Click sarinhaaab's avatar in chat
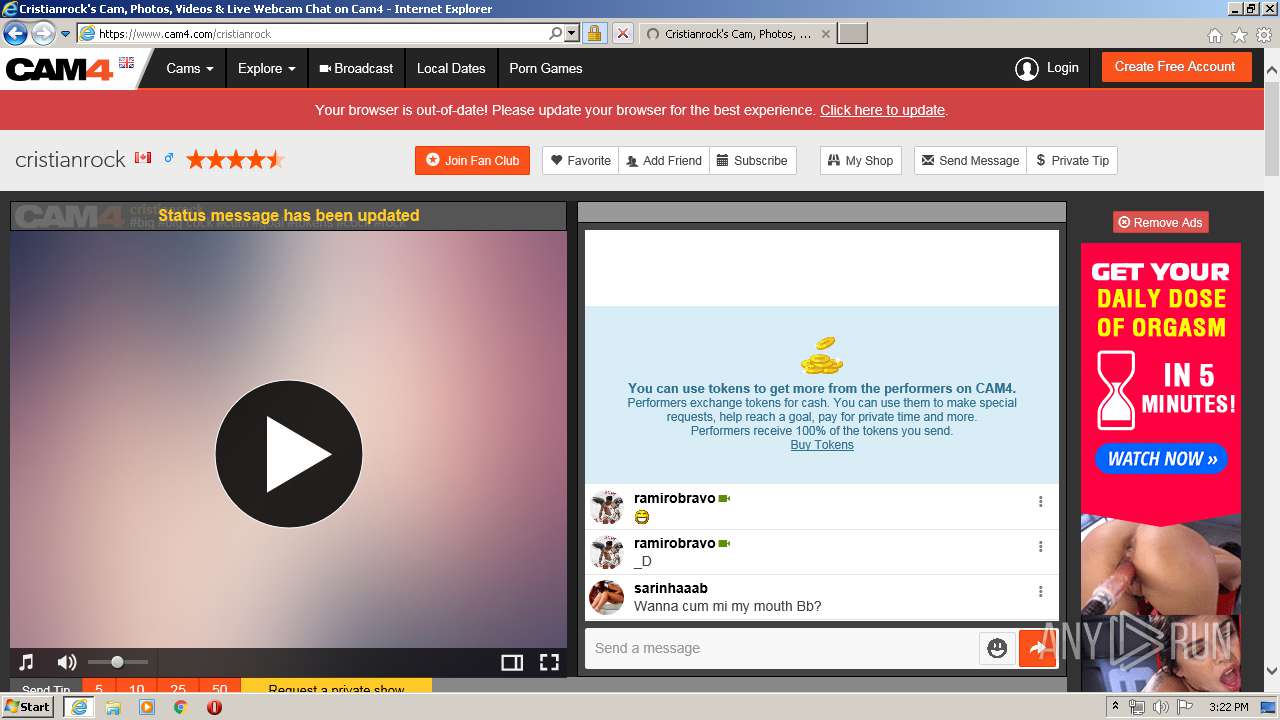The height and width of the screenshot is (720, 1280). coord(607,597)
